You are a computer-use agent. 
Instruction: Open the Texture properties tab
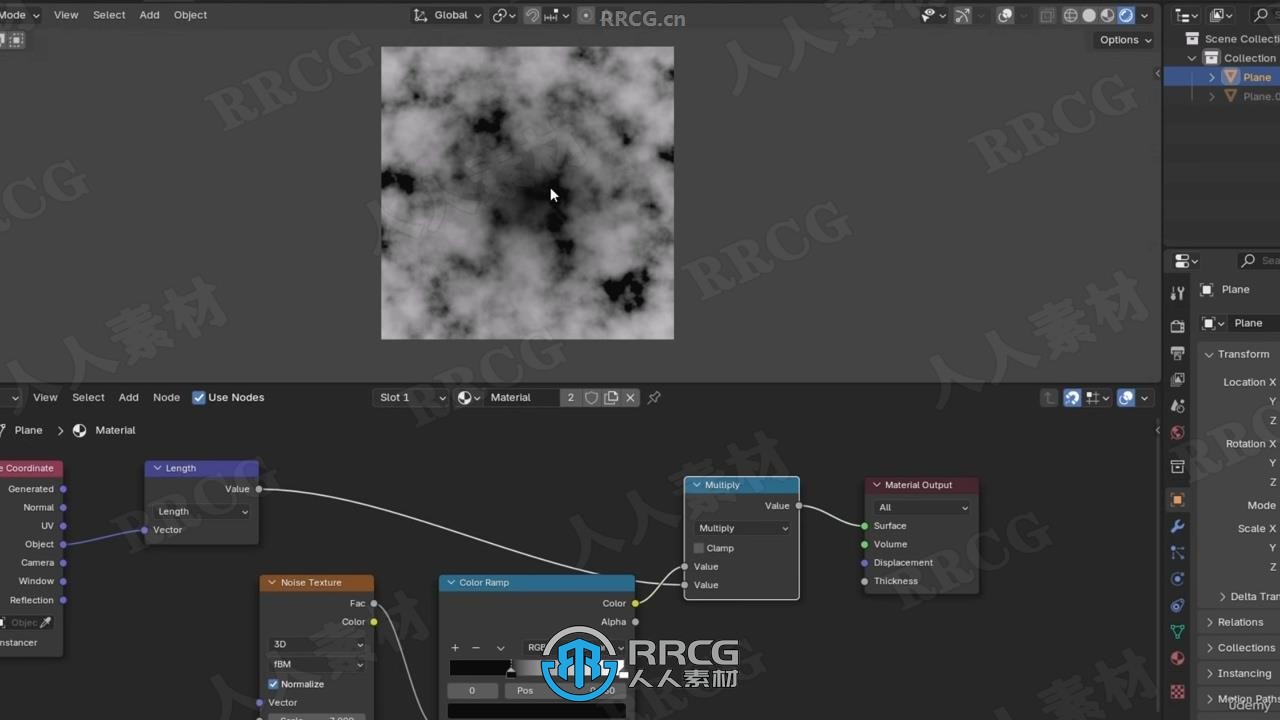point(1177,691)
